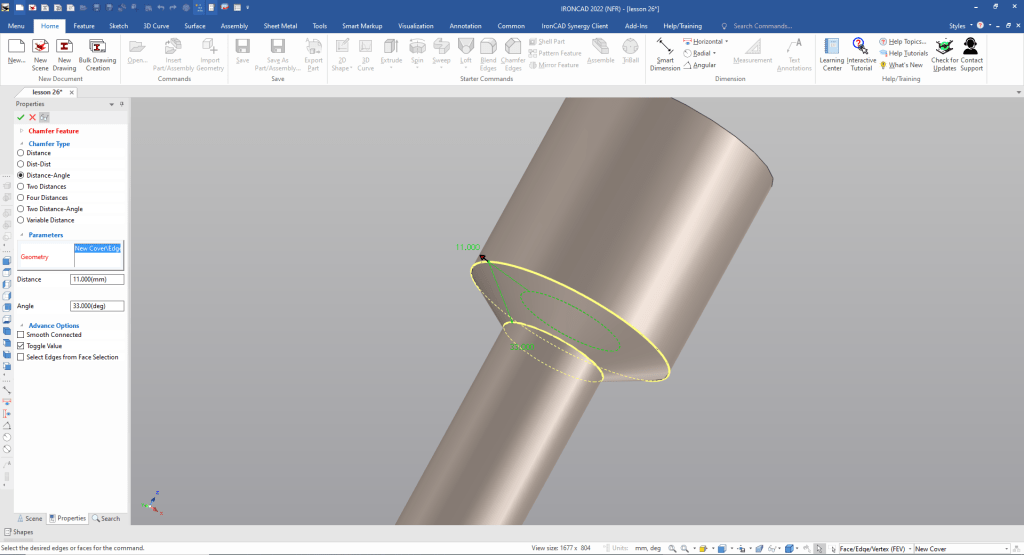Uncheck the Toggle Value option
This screenshot has width=1024, height=555.
click(21, 346)
